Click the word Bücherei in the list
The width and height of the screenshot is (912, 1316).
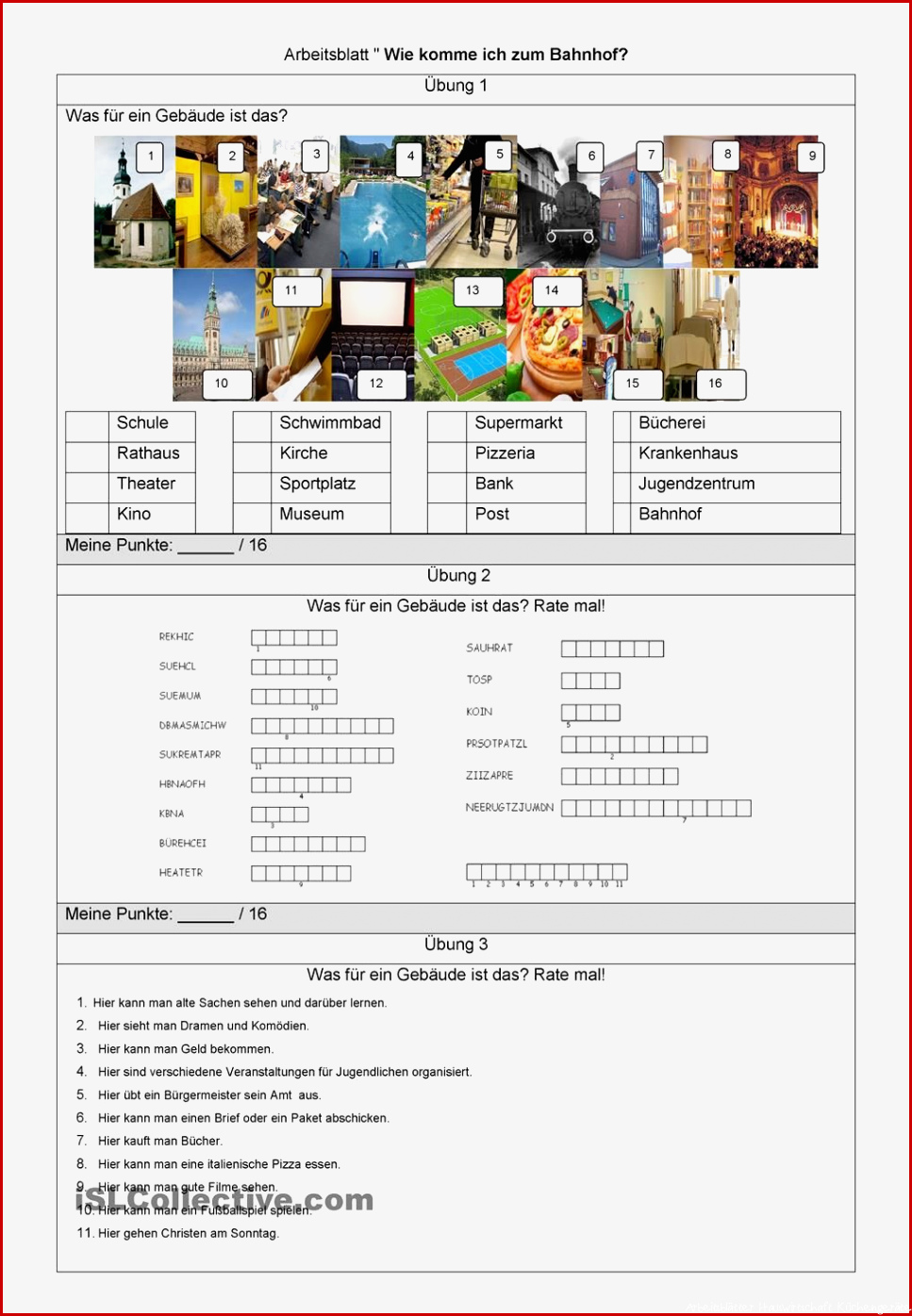(672, 423)
